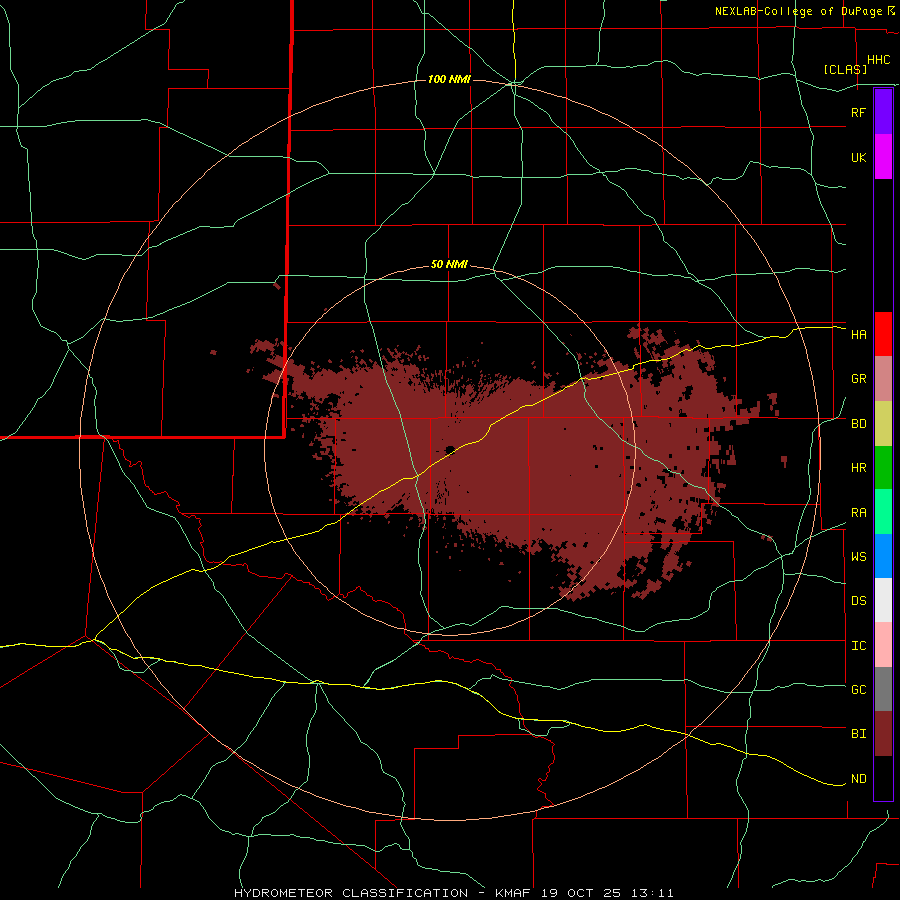
Task: Click the HHC product label
Action: coord(879,60)
